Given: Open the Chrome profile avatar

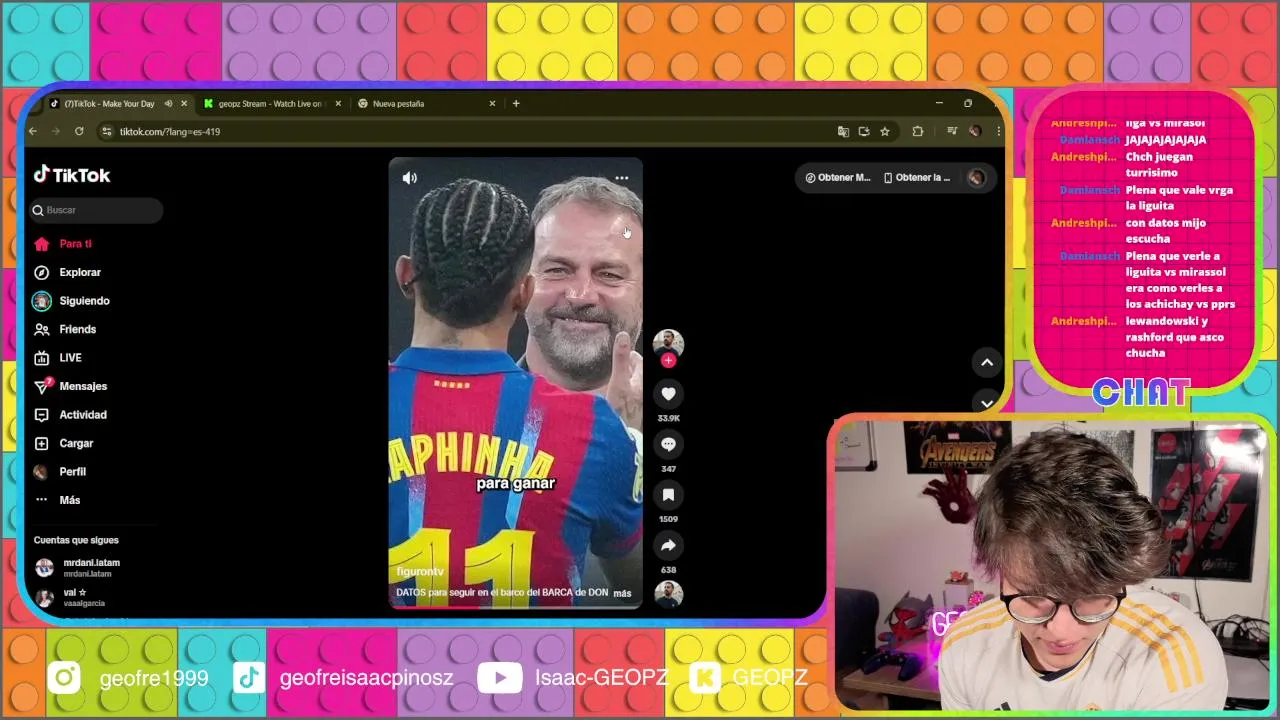Looking at the screenshot, I should [975, 132].
